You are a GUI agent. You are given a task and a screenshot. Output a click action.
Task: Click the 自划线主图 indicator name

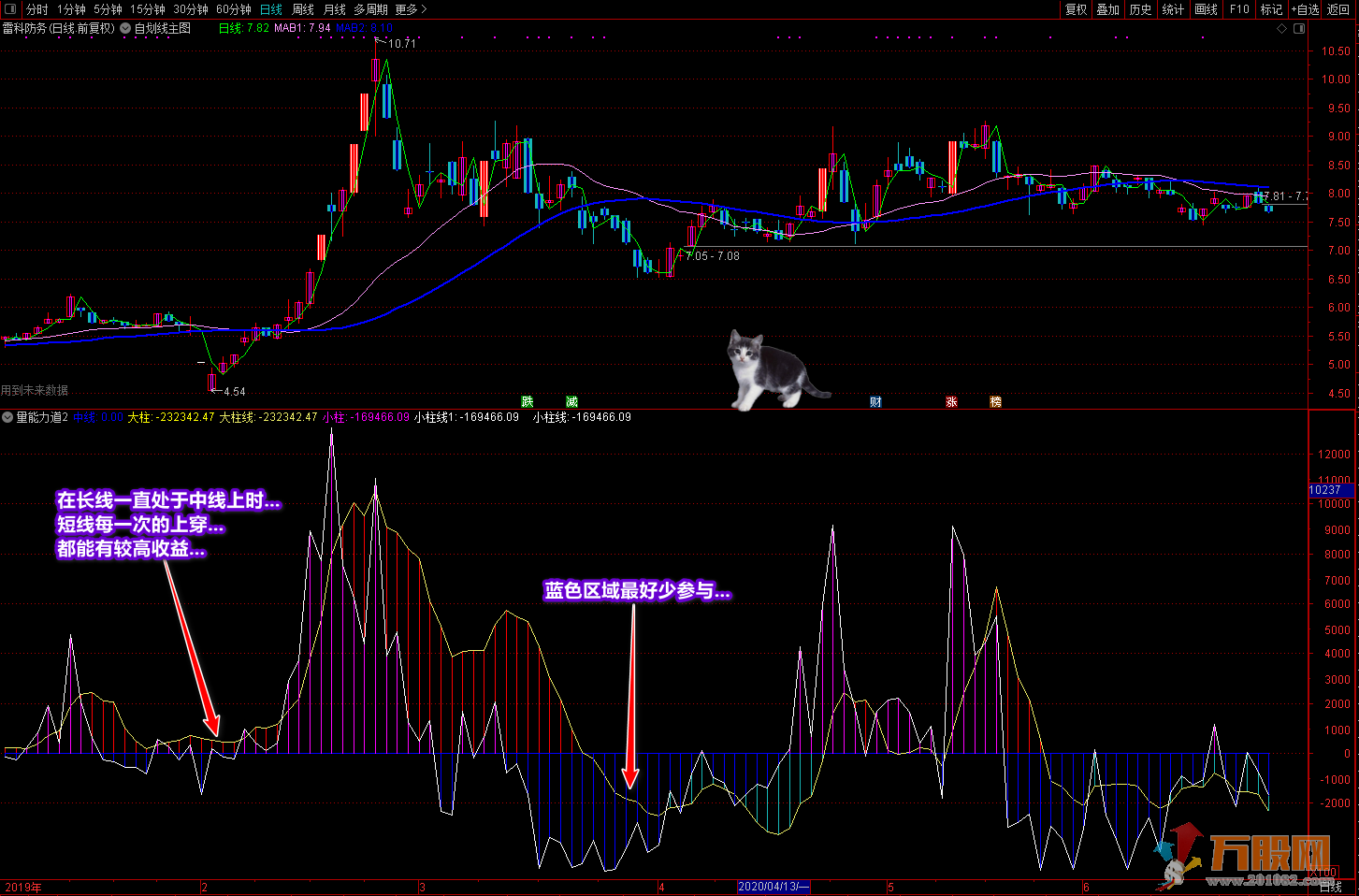click(x=163, y=28)
